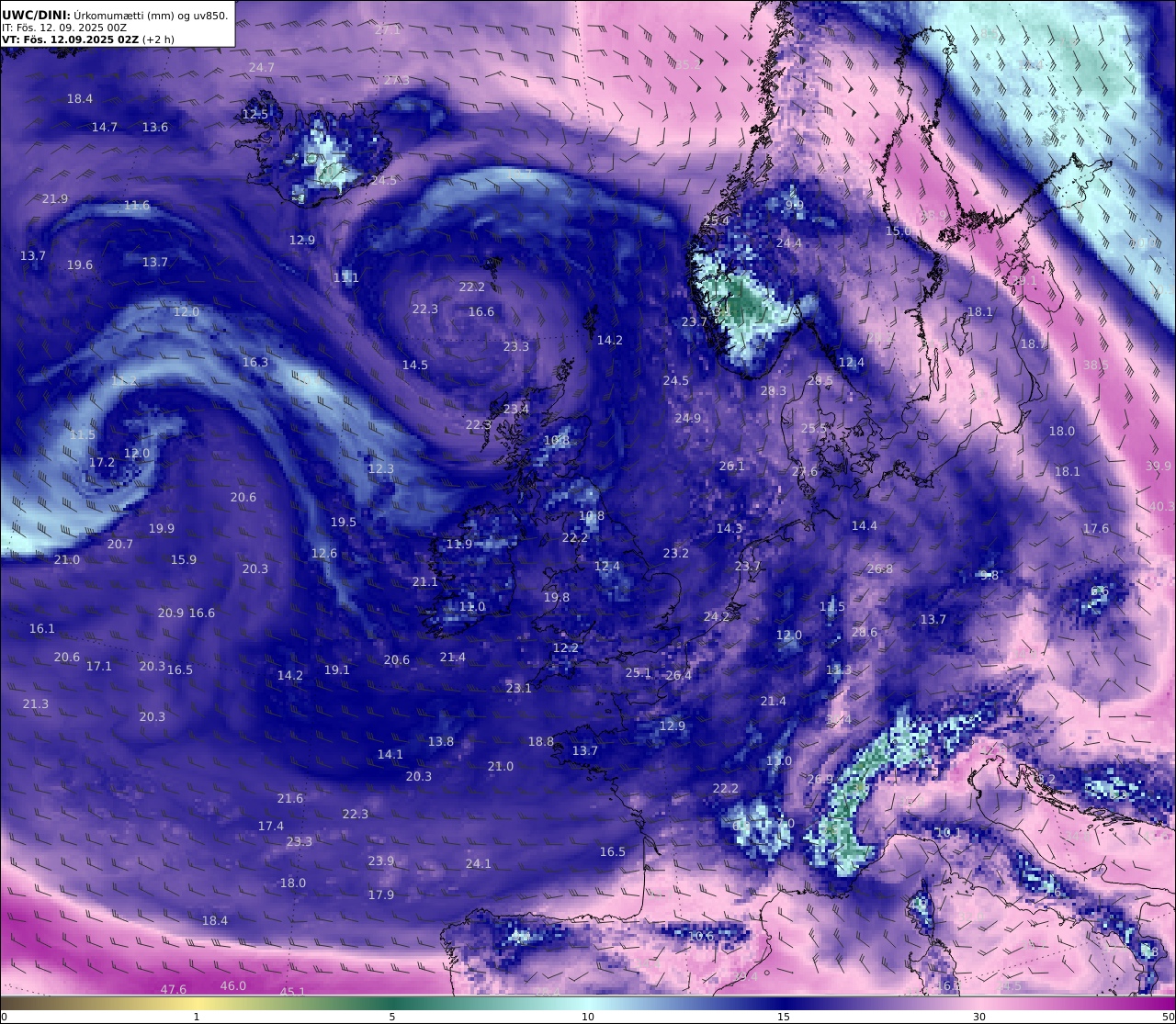Click the 25.5 value over Denmark
The width and height of the screenshot is (1176, 1024).
pos(814,429)
